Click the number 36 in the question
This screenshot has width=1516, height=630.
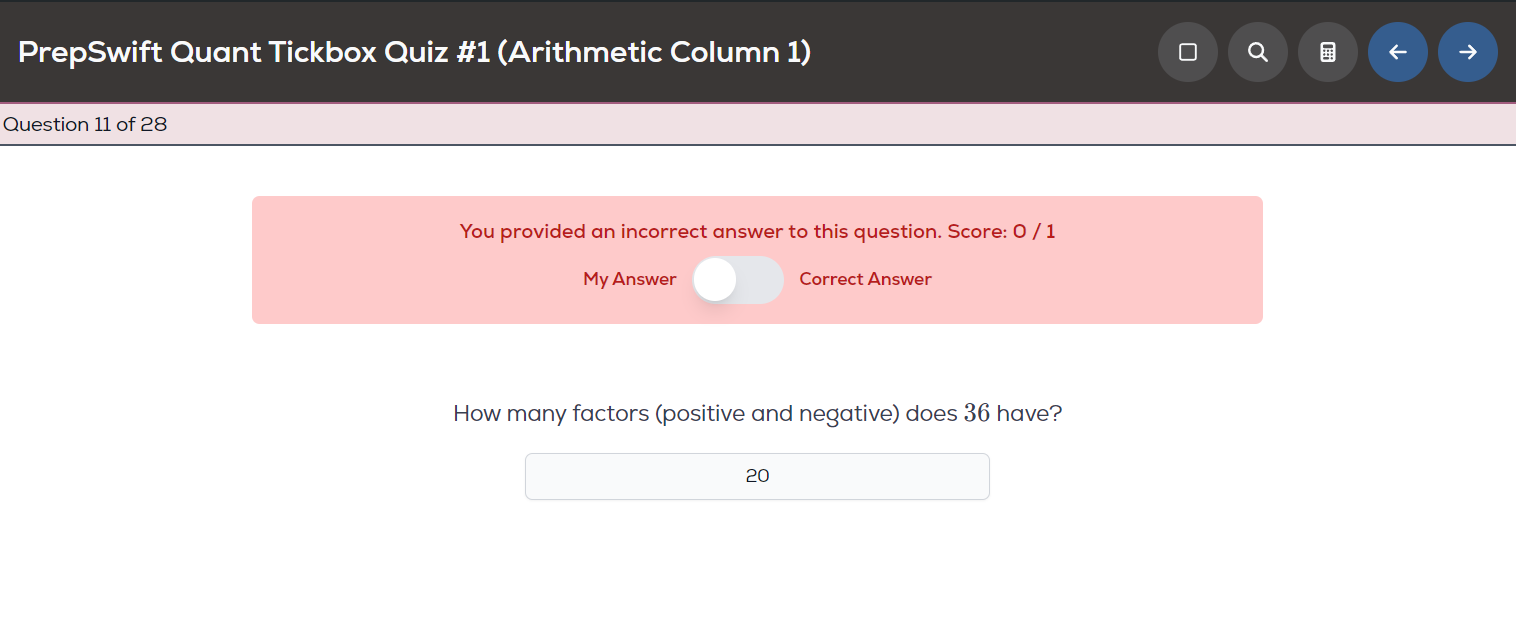tap(977, 413)
